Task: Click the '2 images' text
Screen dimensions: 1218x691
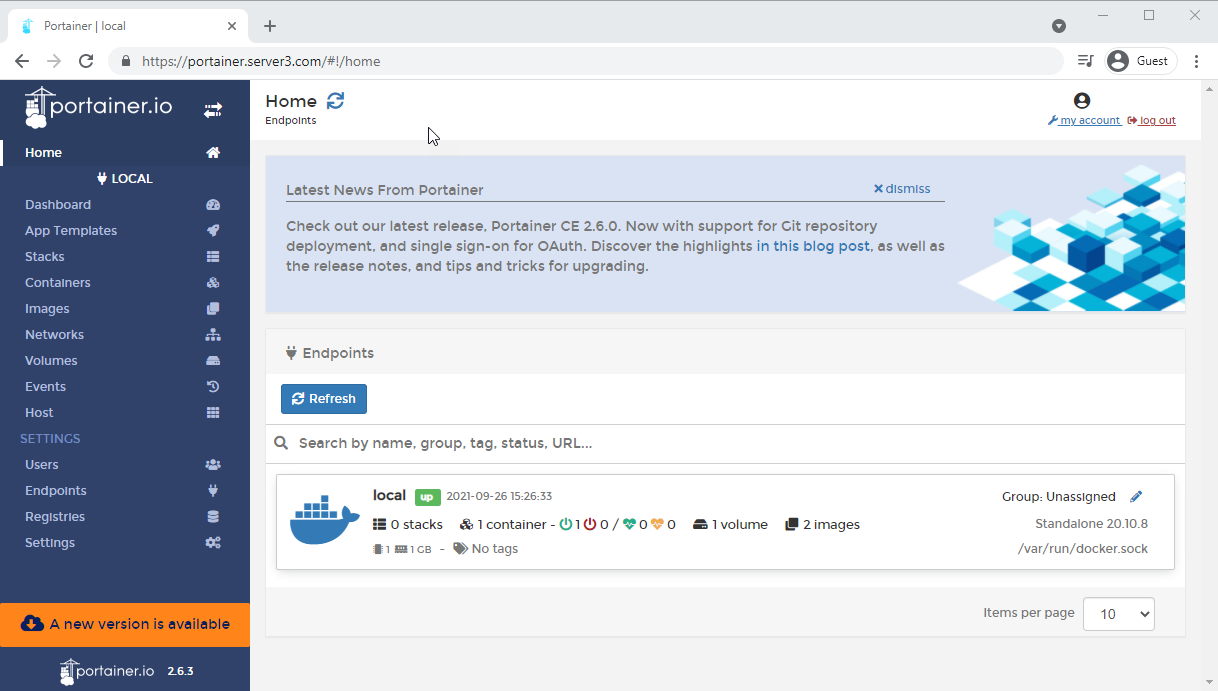Action: (x=831, y=524)
